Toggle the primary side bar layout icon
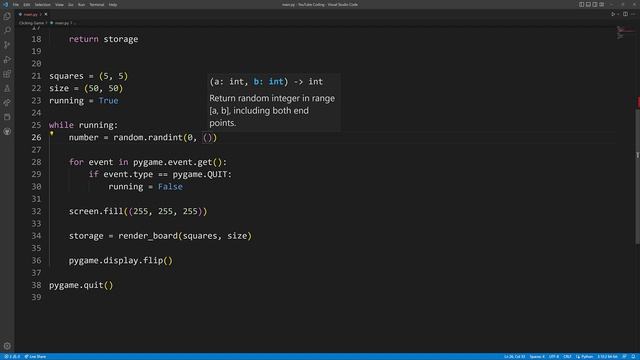 click(581, 4)
